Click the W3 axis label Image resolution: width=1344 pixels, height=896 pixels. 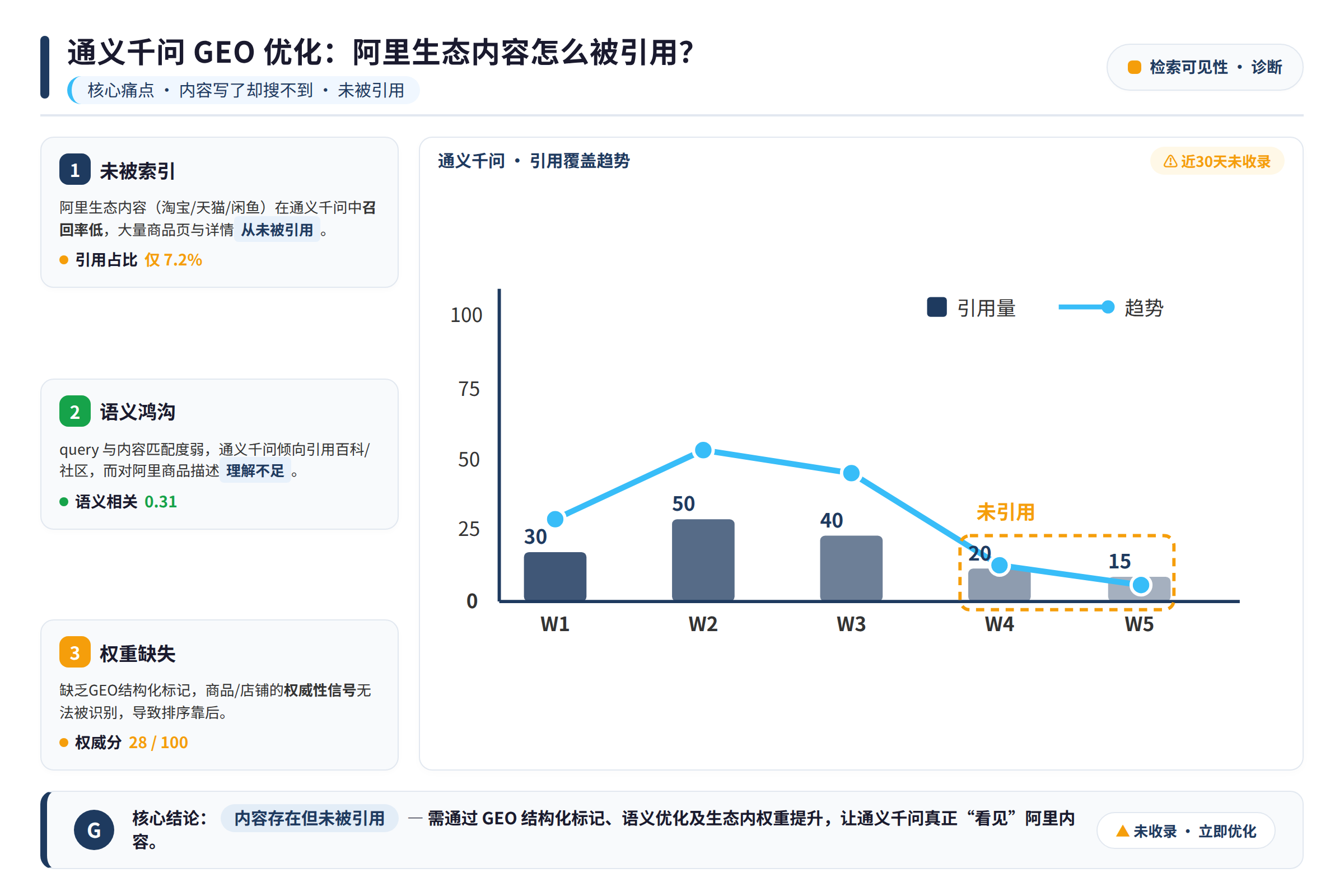click(x=851, y=624)
